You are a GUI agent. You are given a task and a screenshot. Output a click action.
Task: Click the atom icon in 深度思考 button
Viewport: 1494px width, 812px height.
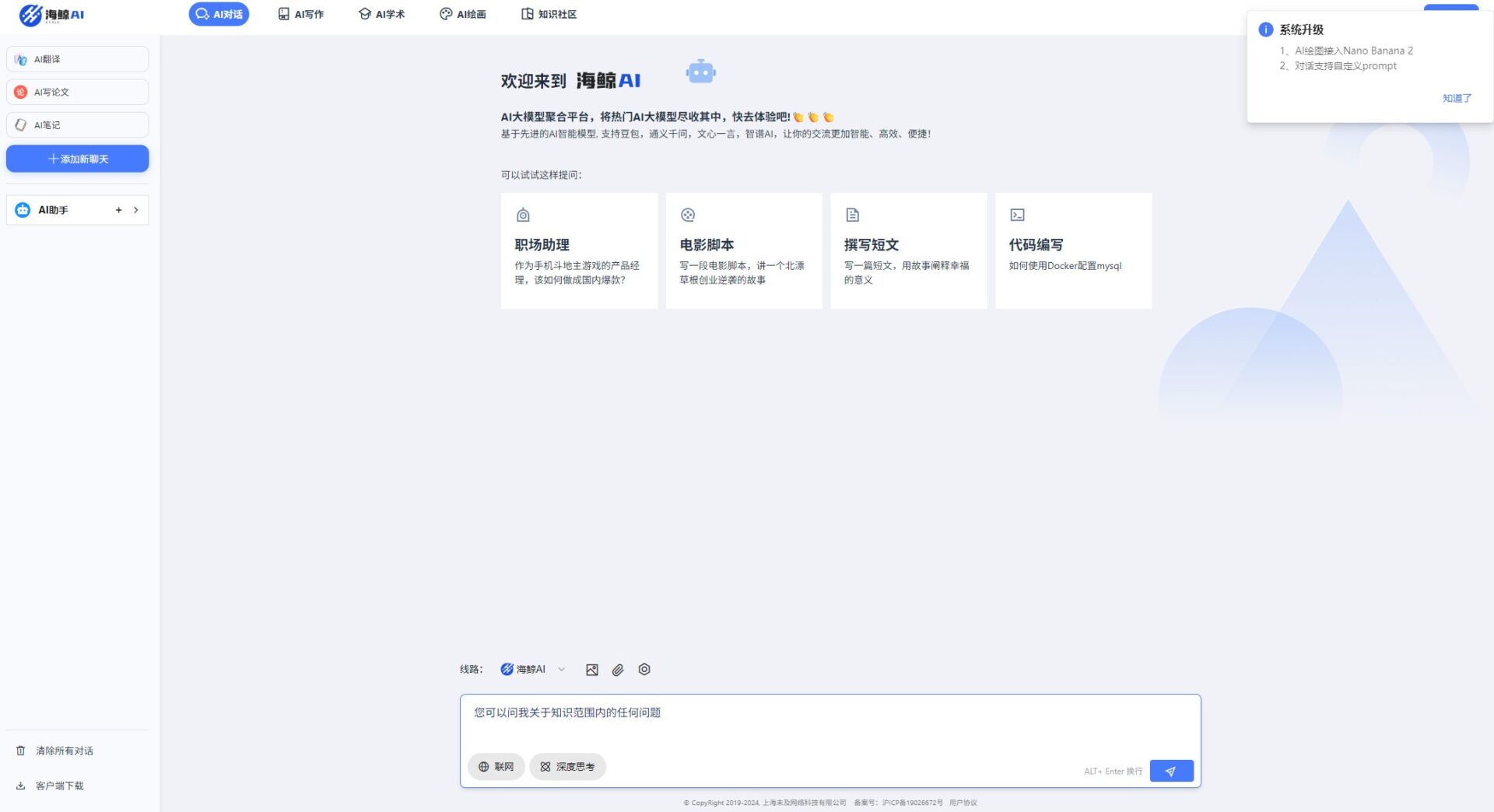(545, 767)
